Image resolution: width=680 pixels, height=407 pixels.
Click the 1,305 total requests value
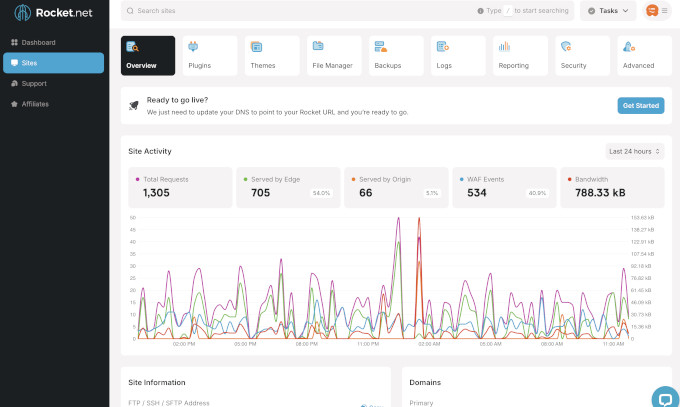(156, 193)
